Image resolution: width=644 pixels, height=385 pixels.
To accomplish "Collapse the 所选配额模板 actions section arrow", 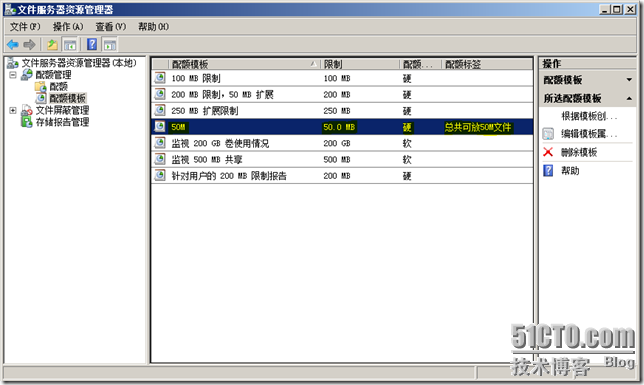I will [629, 98].
